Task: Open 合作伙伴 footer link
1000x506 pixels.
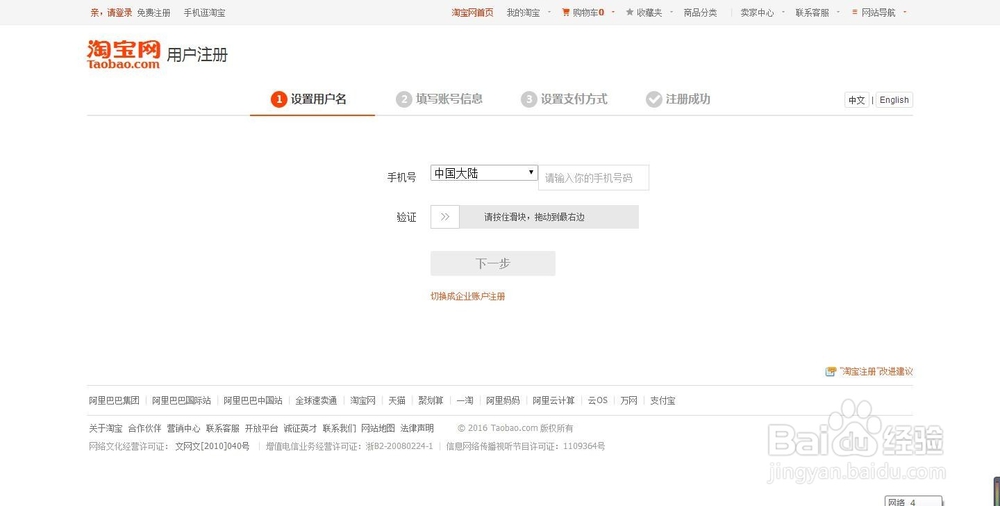Action: (x=145, y=428)
